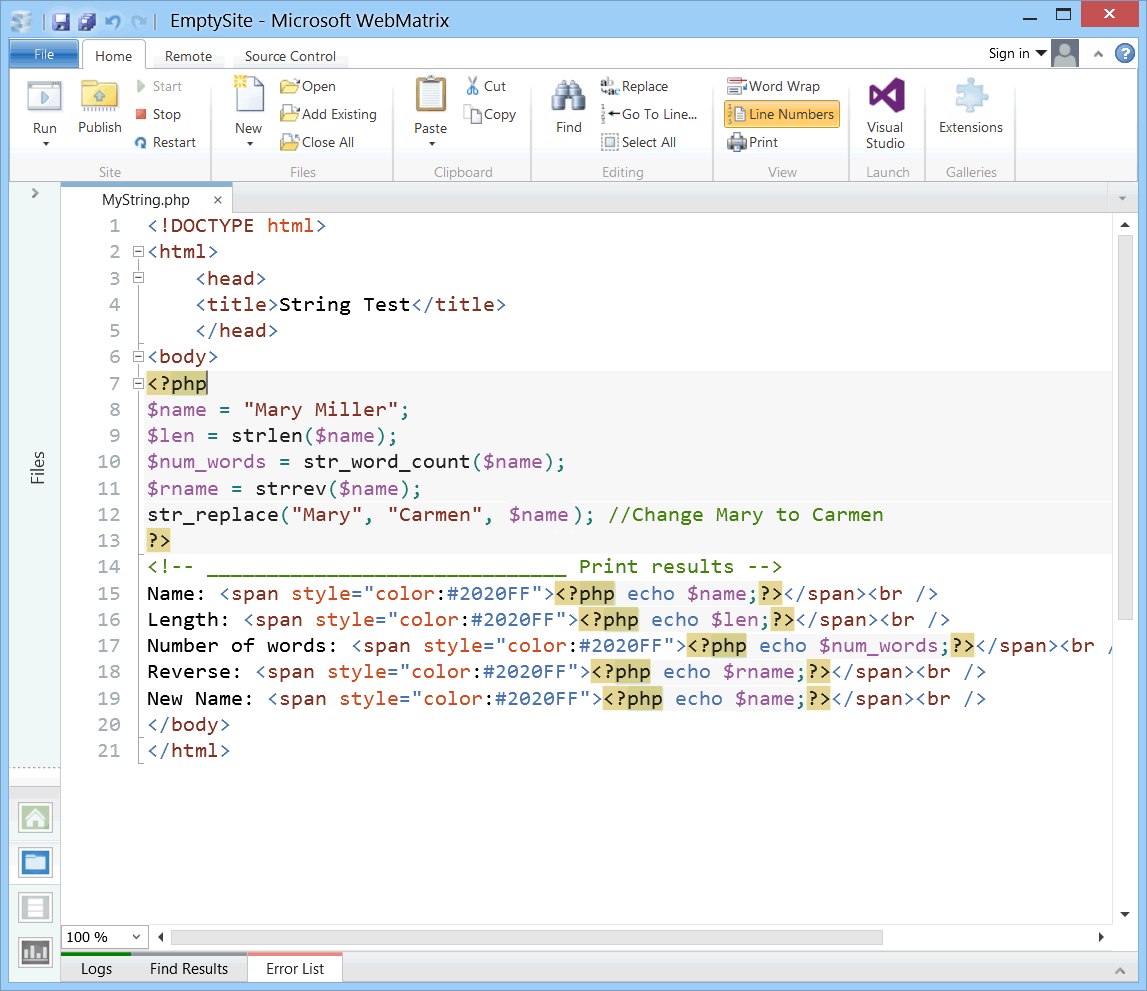Select the Home ribbon tab

(113, 56)
